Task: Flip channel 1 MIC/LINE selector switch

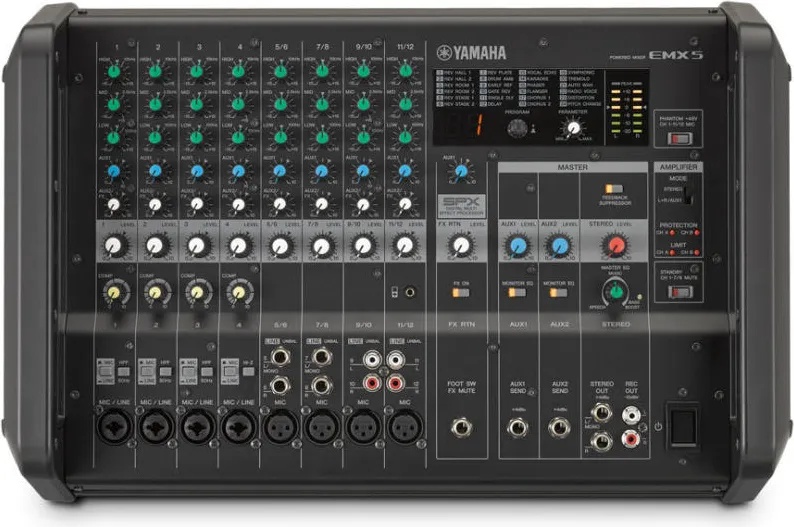Action: tap(105, 372)
